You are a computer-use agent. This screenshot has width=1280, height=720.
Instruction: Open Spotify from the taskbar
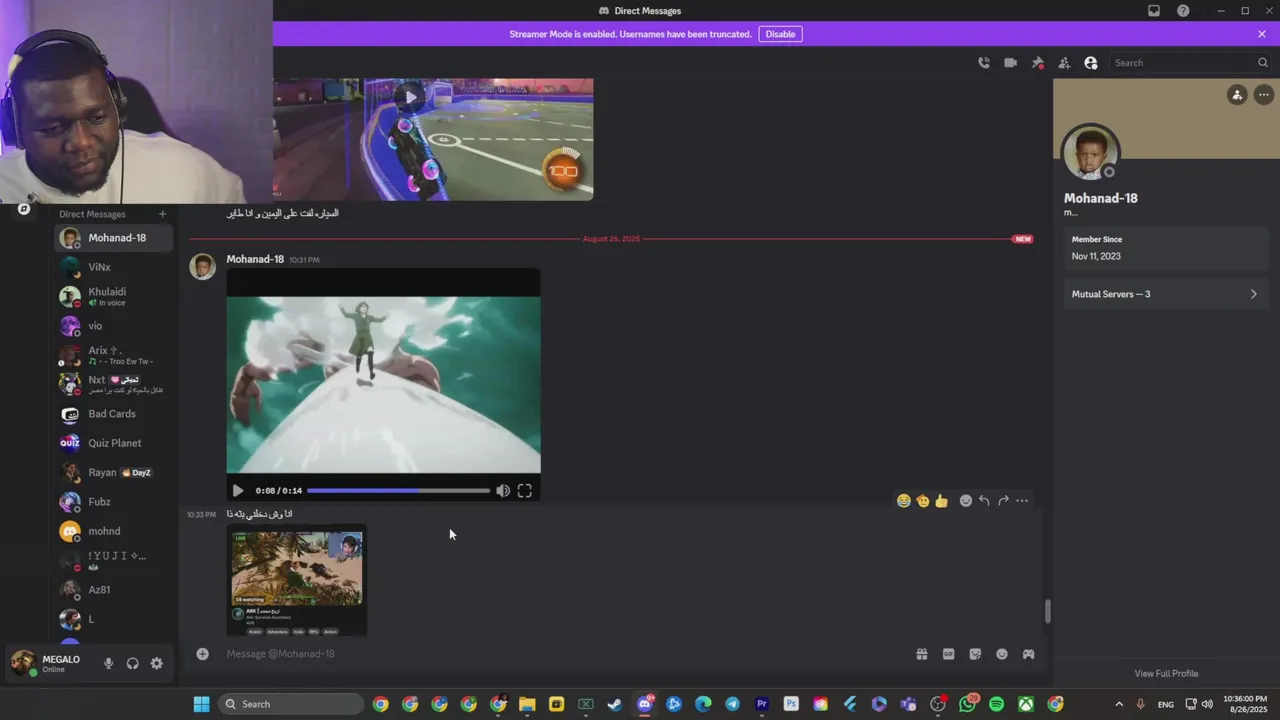coord(996,704)
